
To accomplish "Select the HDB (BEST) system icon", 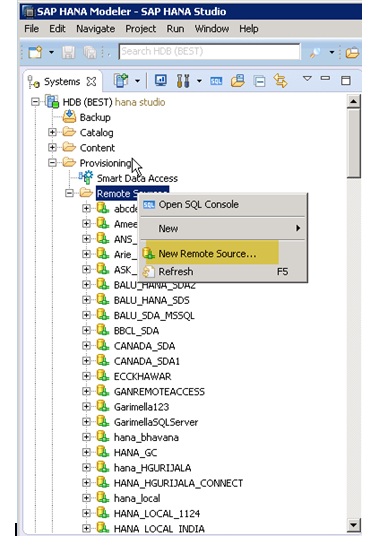I will click(x=52, y=102).
